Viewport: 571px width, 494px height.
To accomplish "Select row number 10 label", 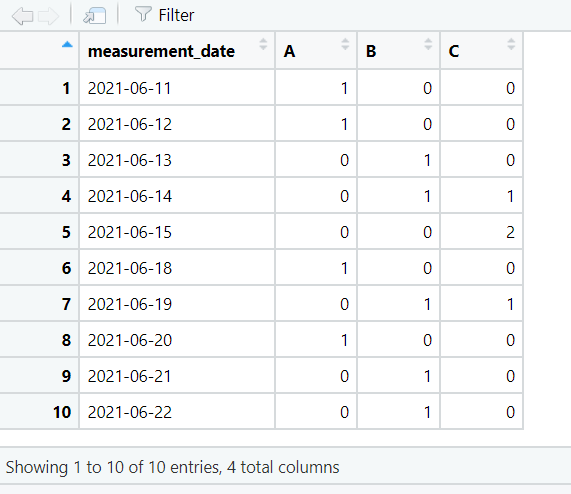I will (x=62, y=412).
